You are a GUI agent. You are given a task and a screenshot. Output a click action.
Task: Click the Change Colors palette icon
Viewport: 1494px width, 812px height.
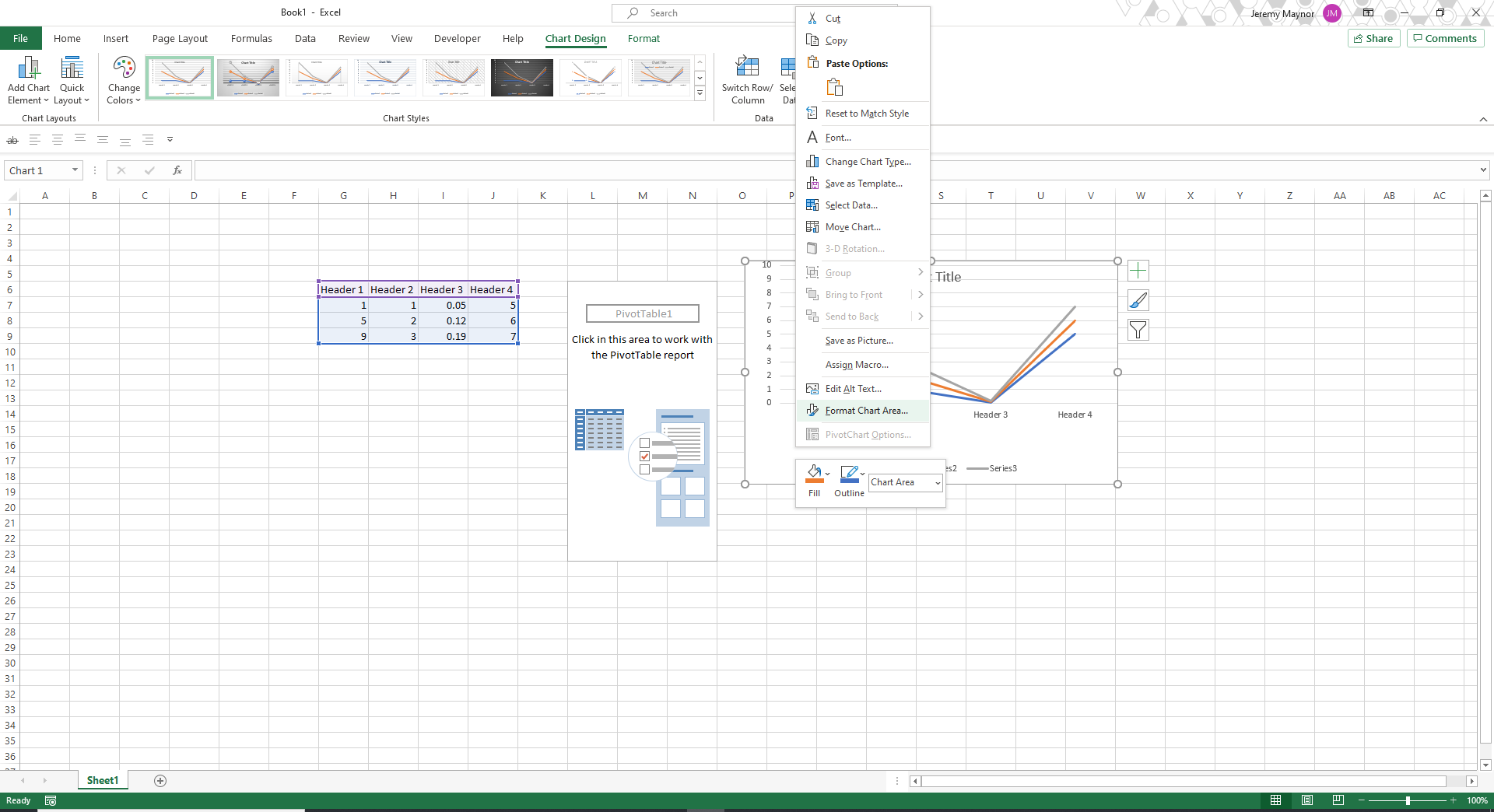click(x=124, y=68)
